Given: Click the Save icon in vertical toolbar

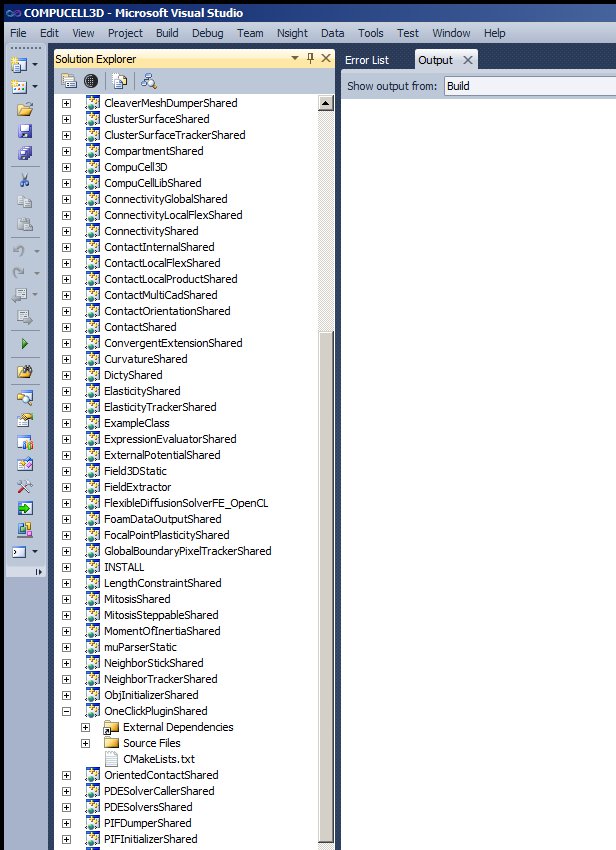Looking at the screenshot, I should point(25,132).
